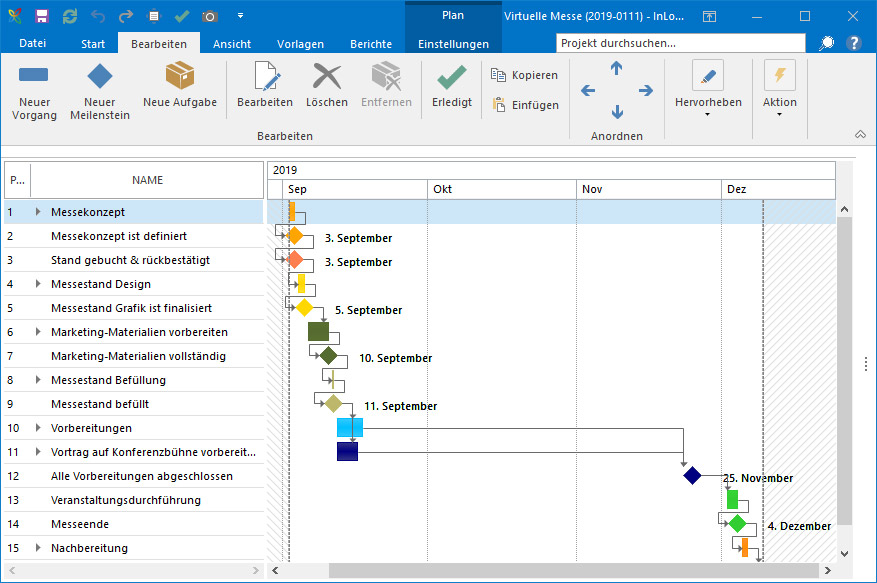Select row Stand gebucht & rückbestätigt
Image resolution: width=877 pixels, height=583 pixels.
coord(134,260)
